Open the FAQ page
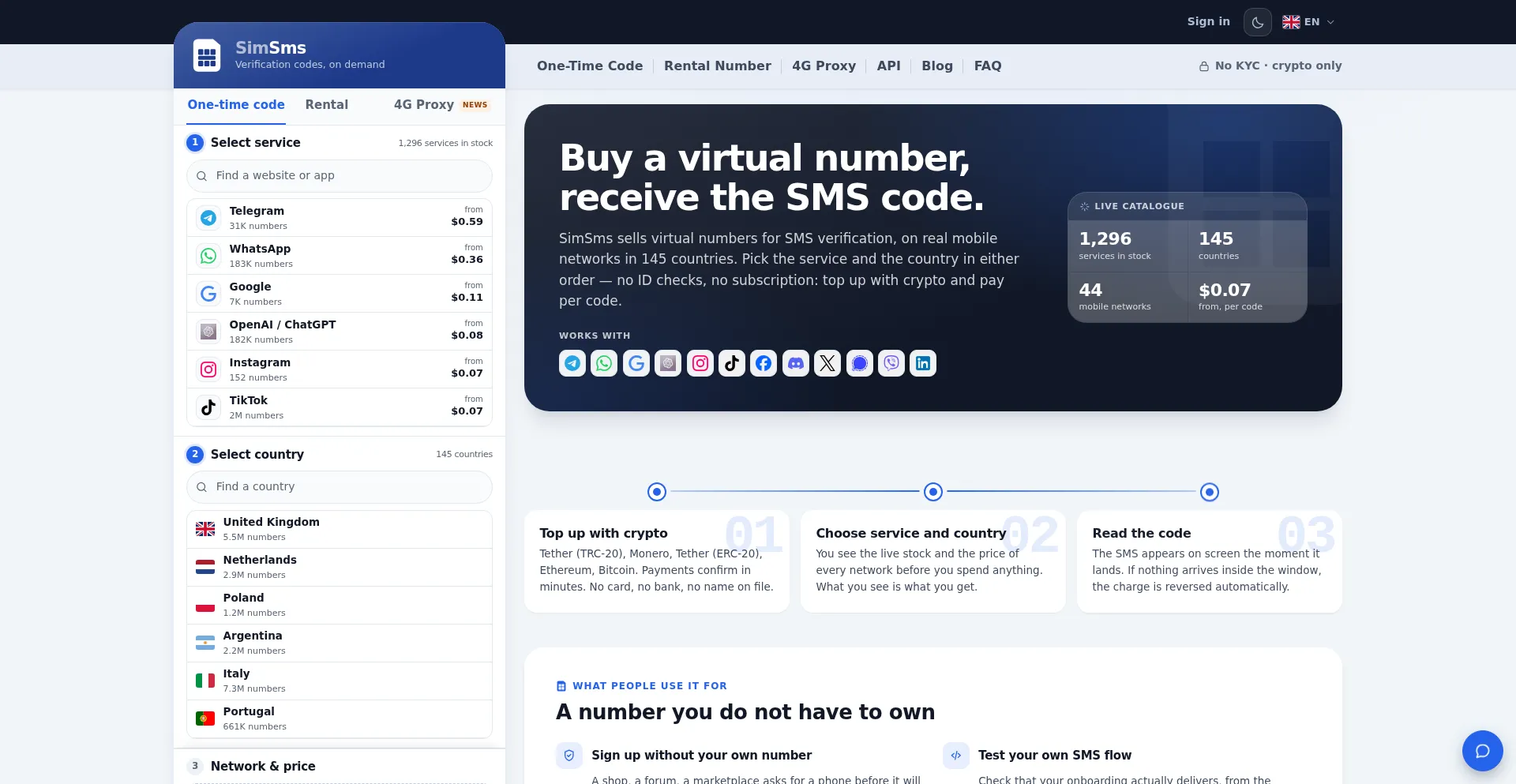This screenshot has height=784, width=1516. (x=988, y=66)
